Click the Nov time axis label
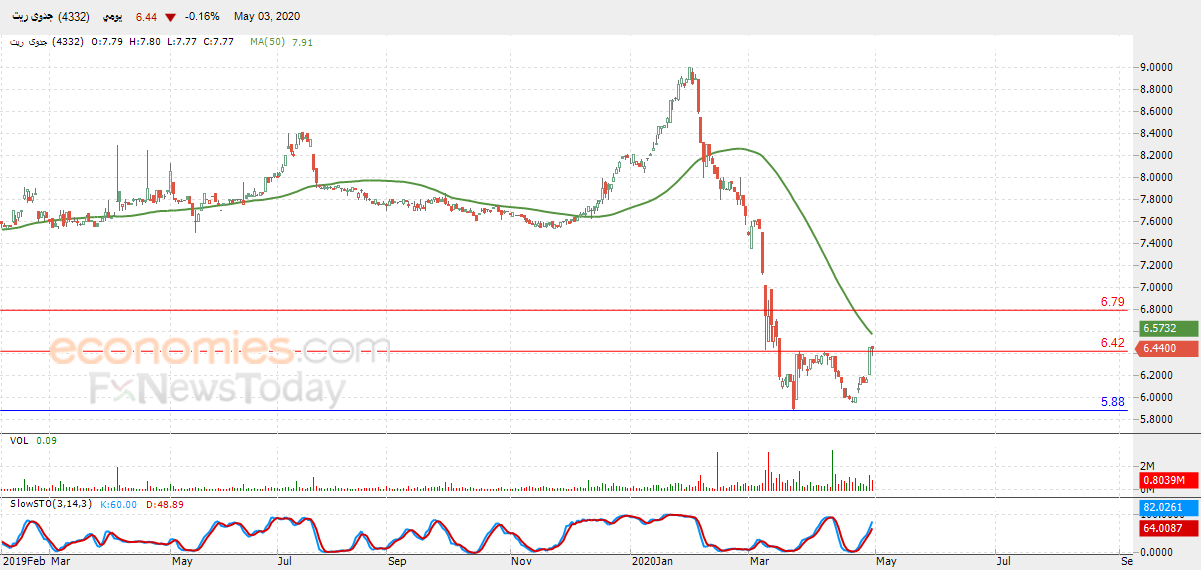Screen dimensions: 1201x570 (x=520, y=562)
